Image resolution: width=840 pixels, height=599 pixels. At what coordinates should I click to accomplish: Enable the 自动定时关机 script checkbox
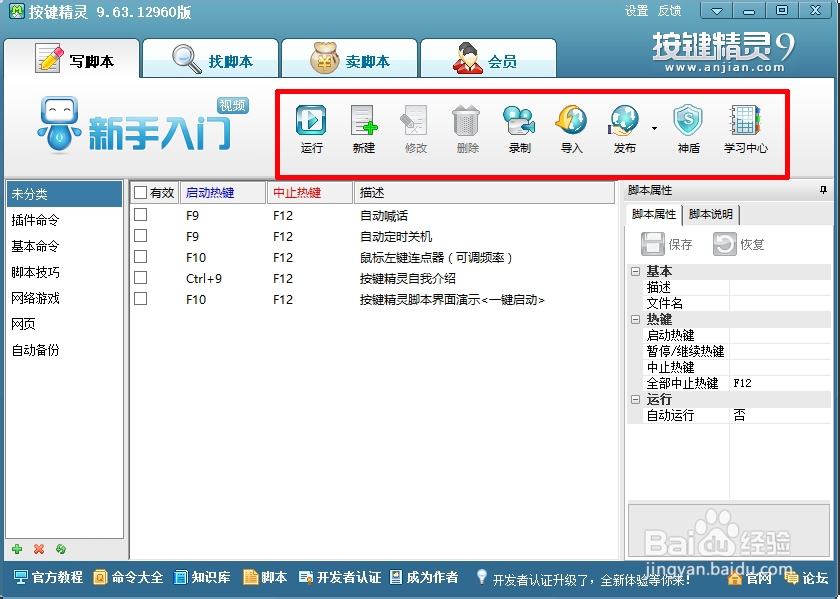[140, 236]
